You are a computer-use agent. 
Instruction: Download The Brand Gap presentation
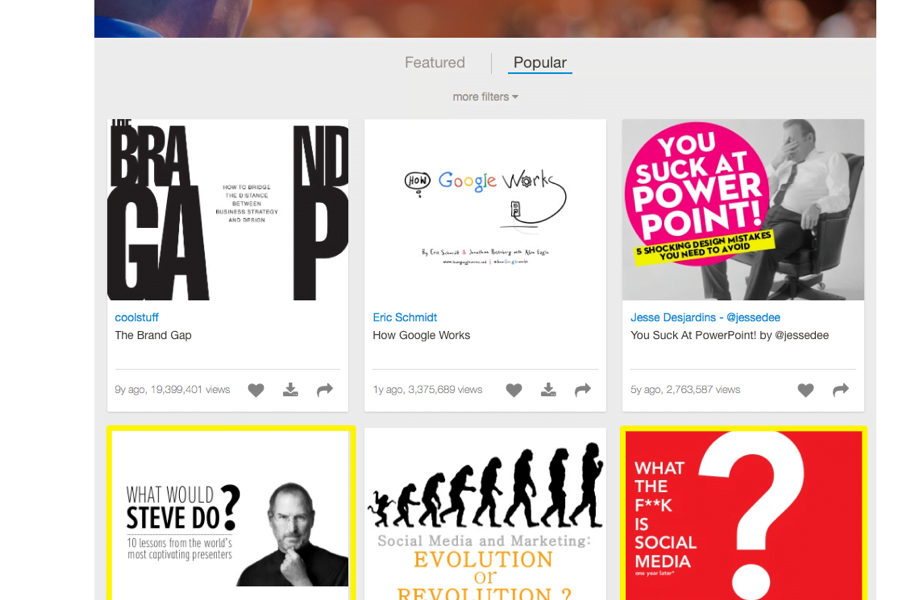click(x=291, y=390)
